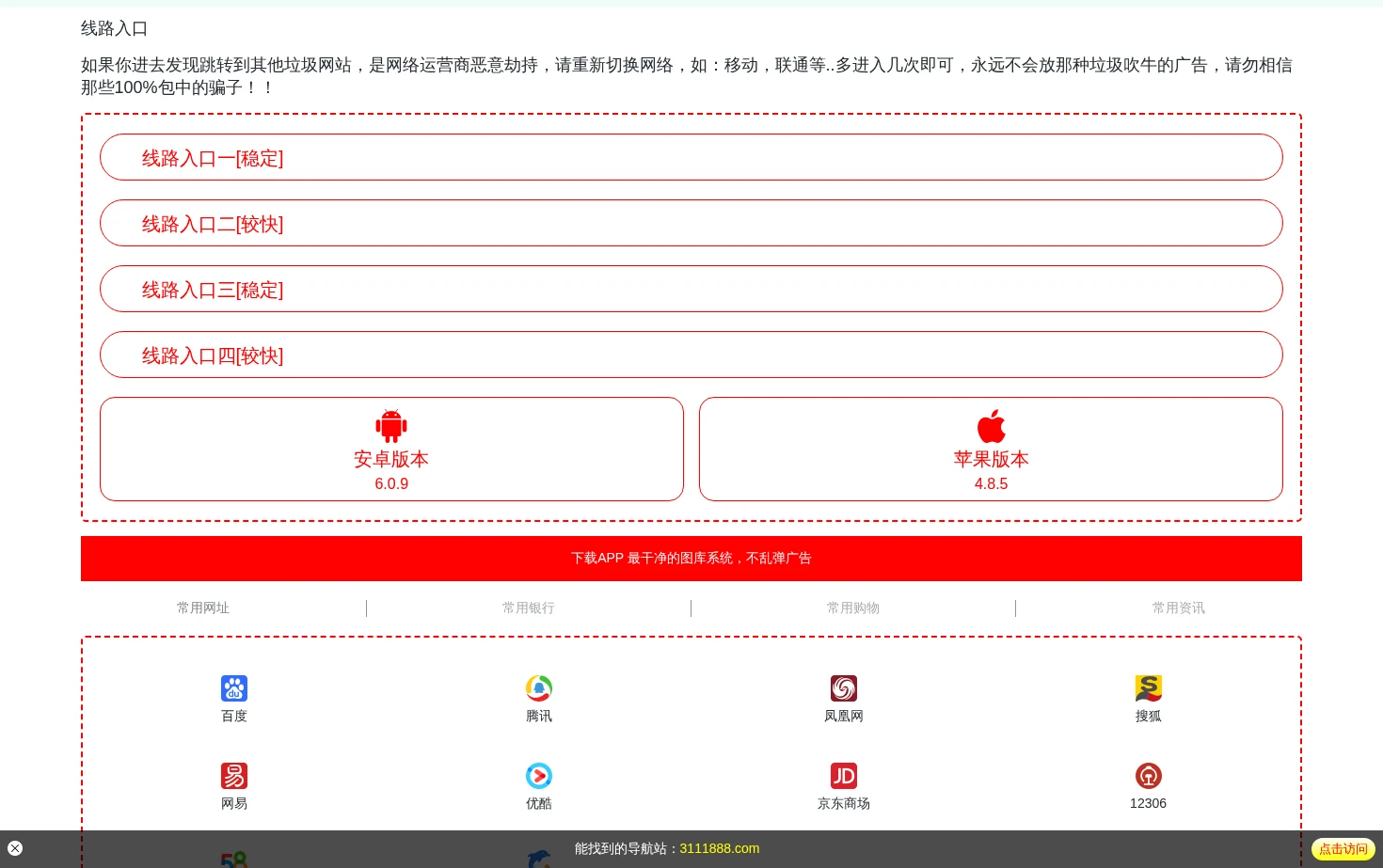This screenshot has width=1383, height=868.
Task: Click the 腾讯 text label
Action: pyautogui.click(x=539, y=717)
